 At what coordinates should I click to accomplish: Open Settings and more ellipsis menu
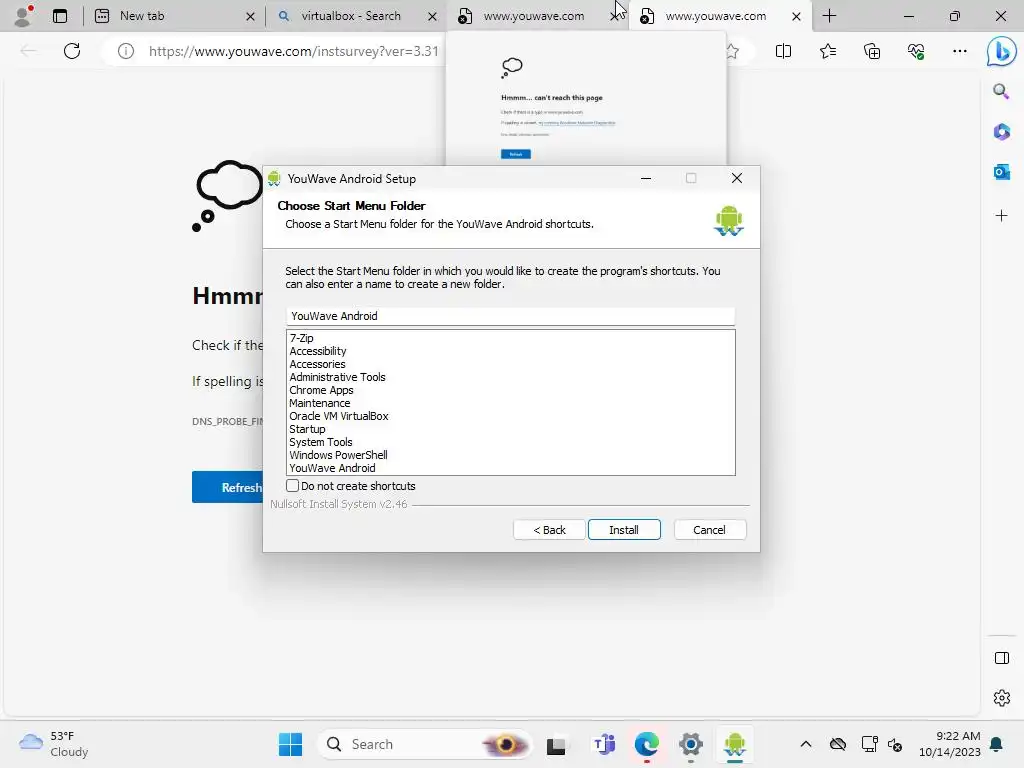coord(959,51)
